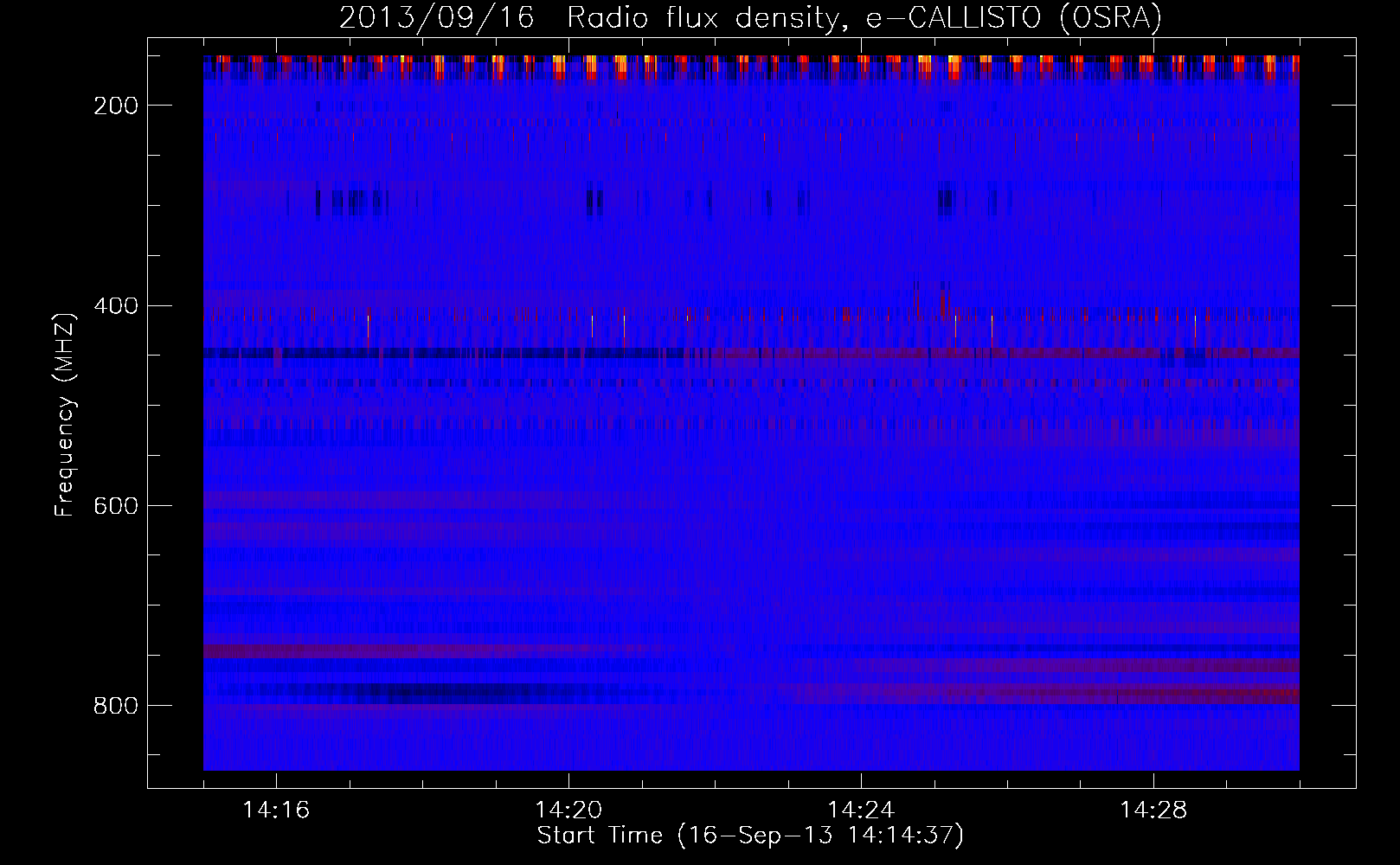Click the 'Start Time (16-Sep-13 14:14:37)' axis label
The image size is (1400, 865).
click(750, 836)
